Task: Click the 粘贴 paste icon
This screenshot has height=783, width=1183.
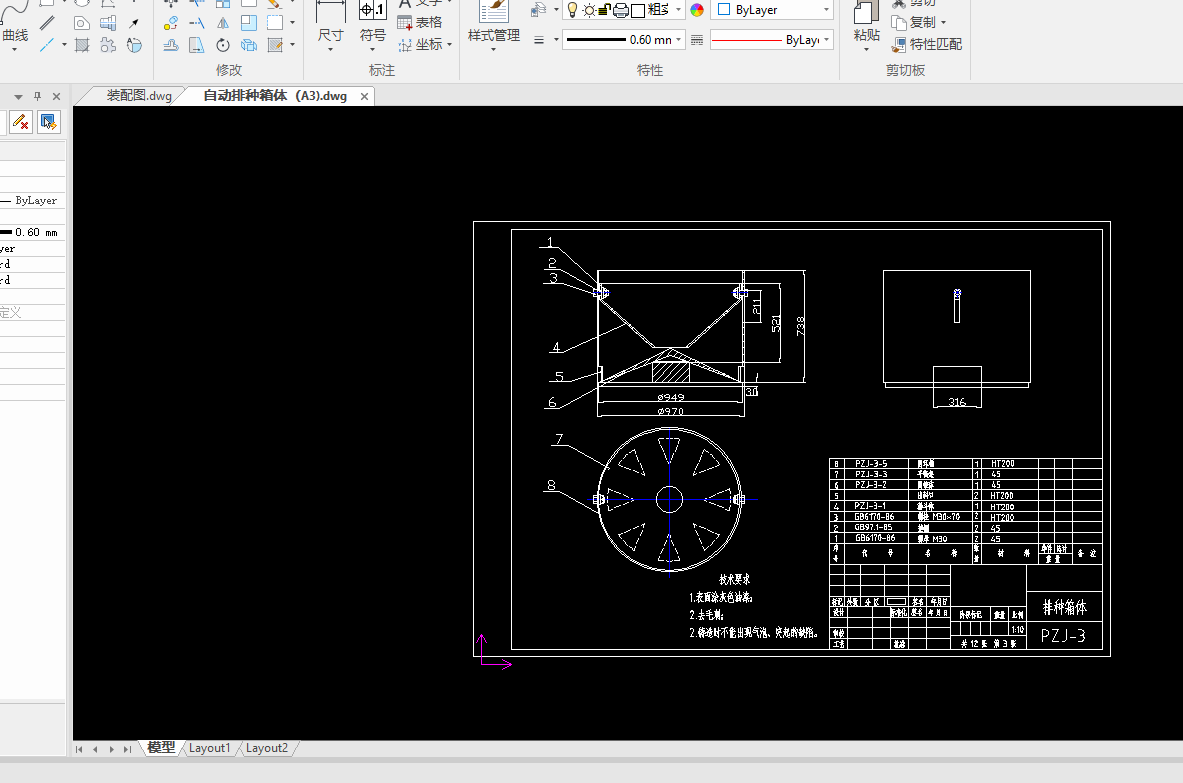Action: (866, 12)
